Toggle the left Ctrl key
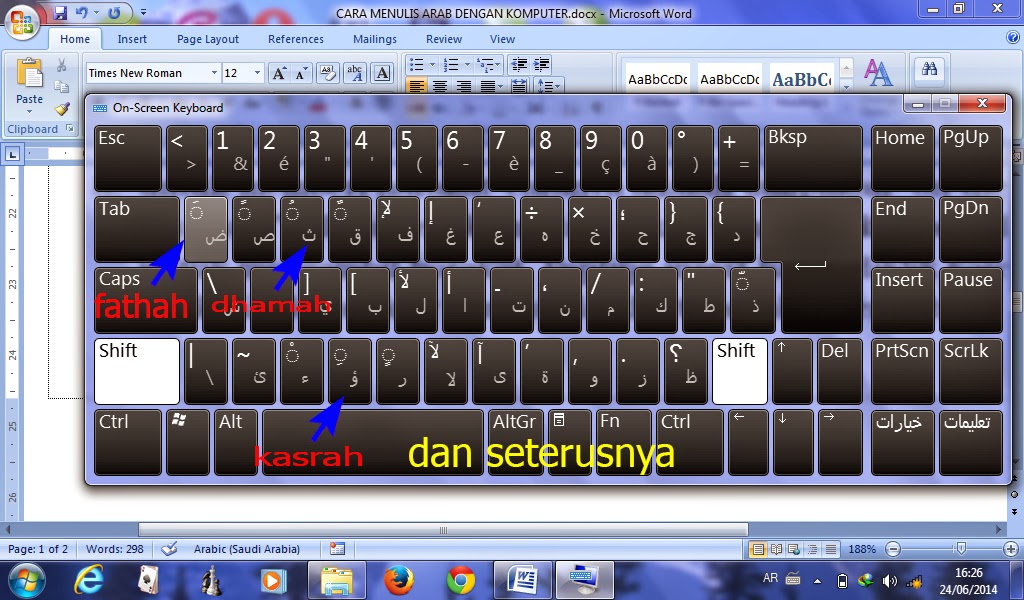Viewport: 1024px width, 600px height. 127,442
